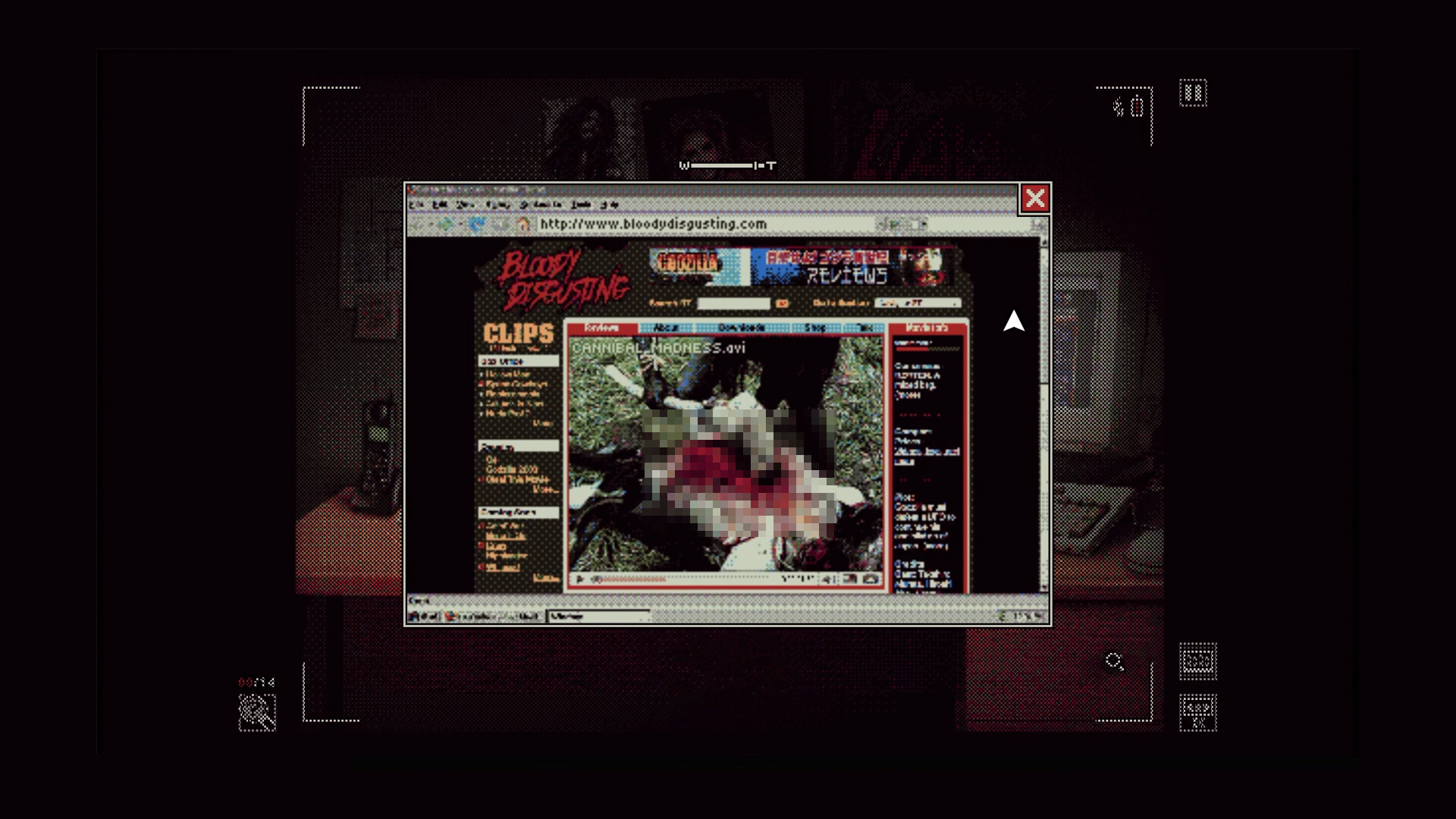This screenshot has width=1456, height=819.
Task: Click the browser address bar URL
Action: [652, 224]
